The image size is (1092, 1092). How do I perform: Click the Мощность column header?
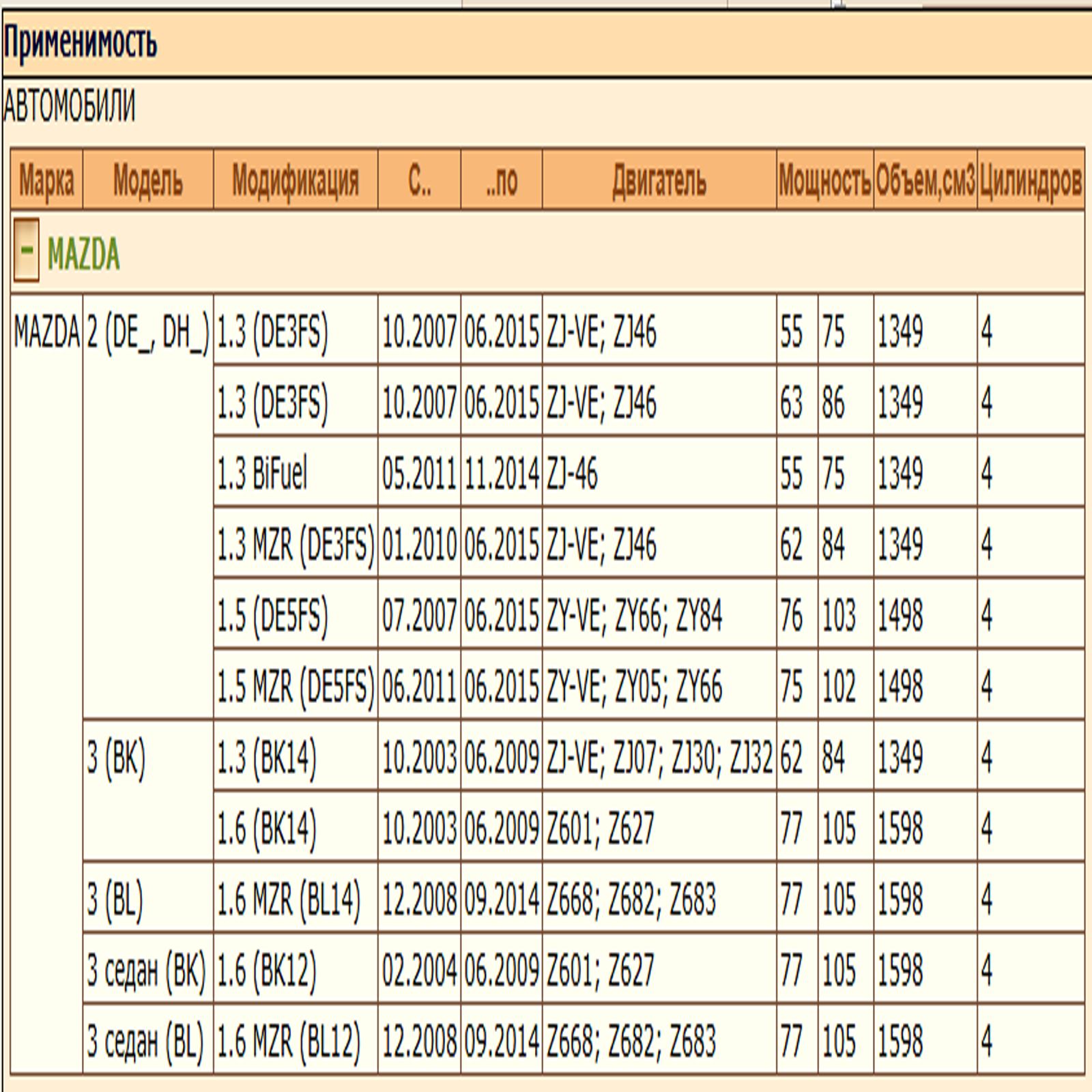824,181
